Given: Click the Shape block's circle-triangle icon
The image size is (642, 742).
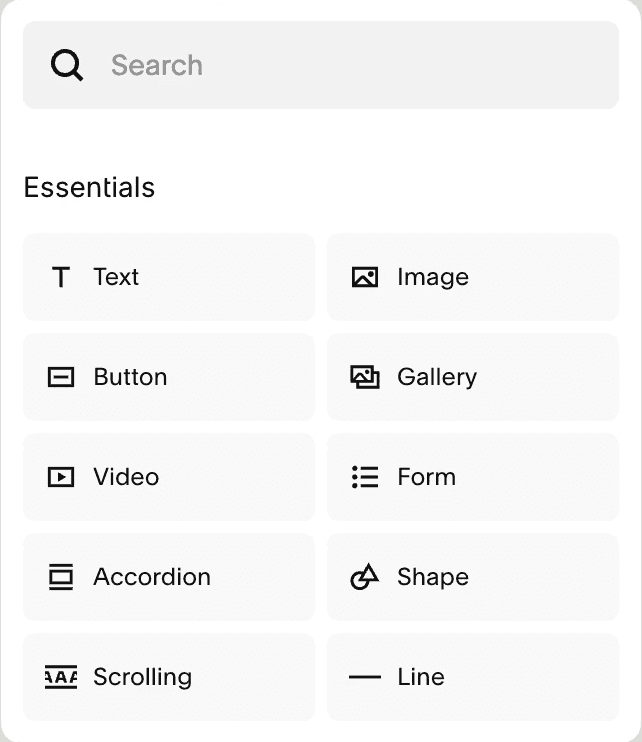Looking at the screenshot, I should click(365, 577).
